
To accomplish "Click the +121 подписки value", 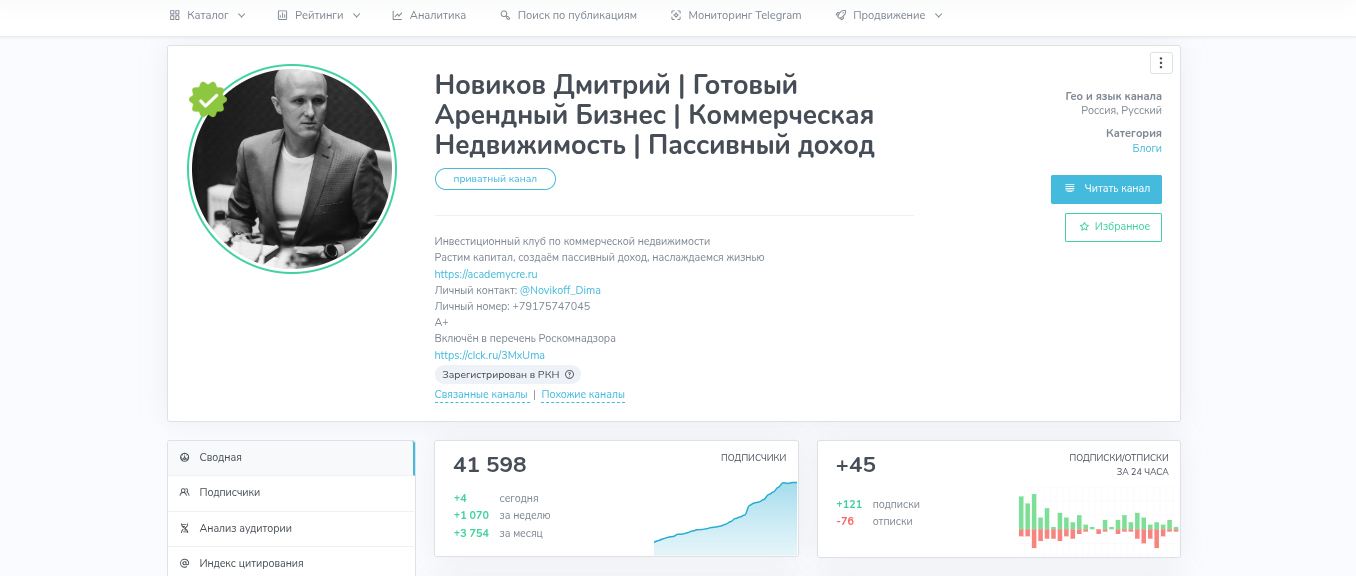I will [849, 505].
